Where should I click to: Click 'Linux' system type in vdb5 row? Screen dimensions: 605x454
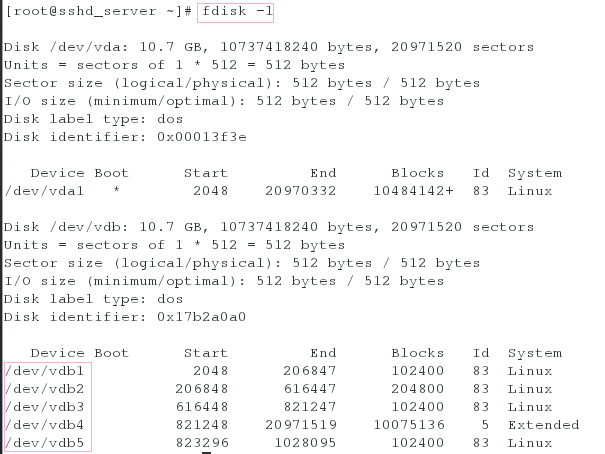(530, 443)
